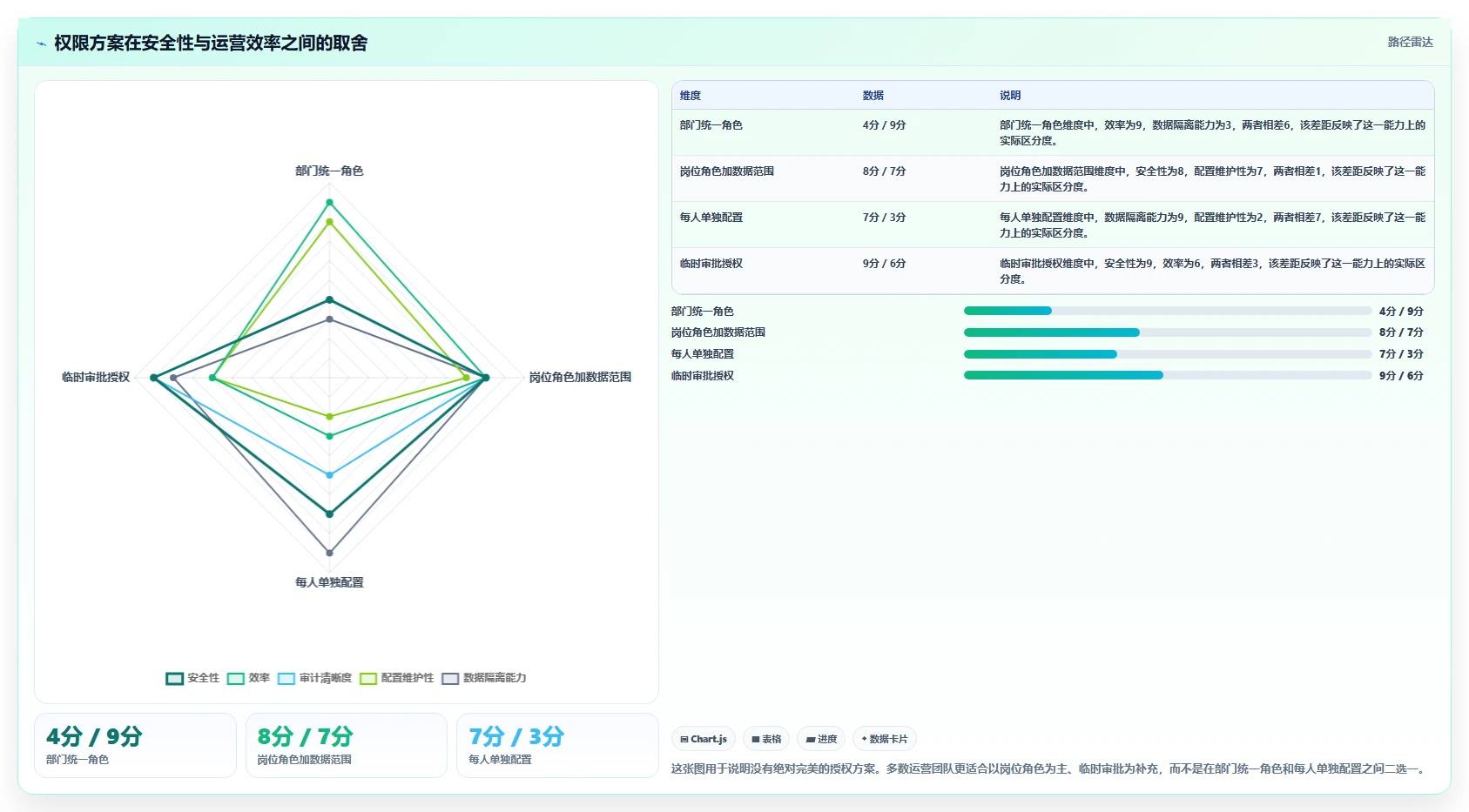Screen dimensions: 1469x812
Task: Select the 数据卡片 chip
Action: point(885,739)
